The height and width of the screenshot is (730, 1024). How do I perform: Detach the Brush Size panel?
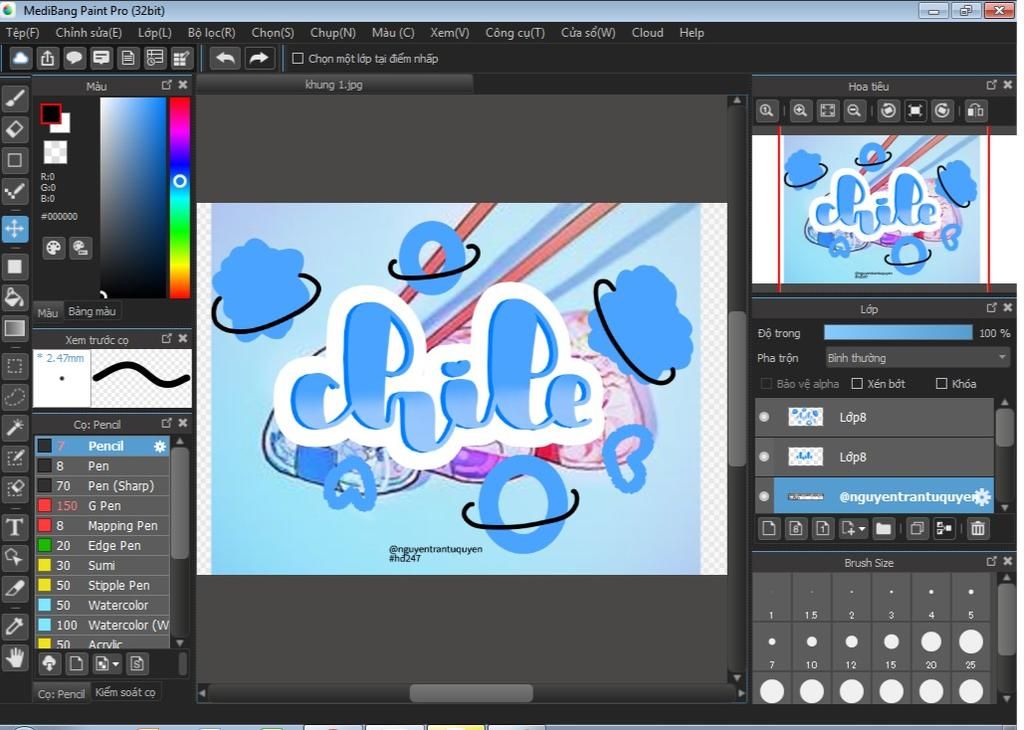pos(991,561)
